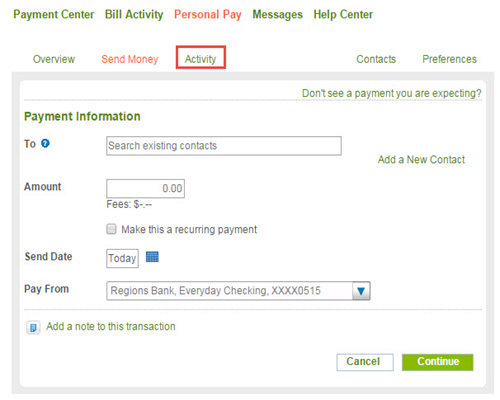Viewport: 500px width, 400px height.
Task: Open the Messages menu
Action: (x=277, y=15)
